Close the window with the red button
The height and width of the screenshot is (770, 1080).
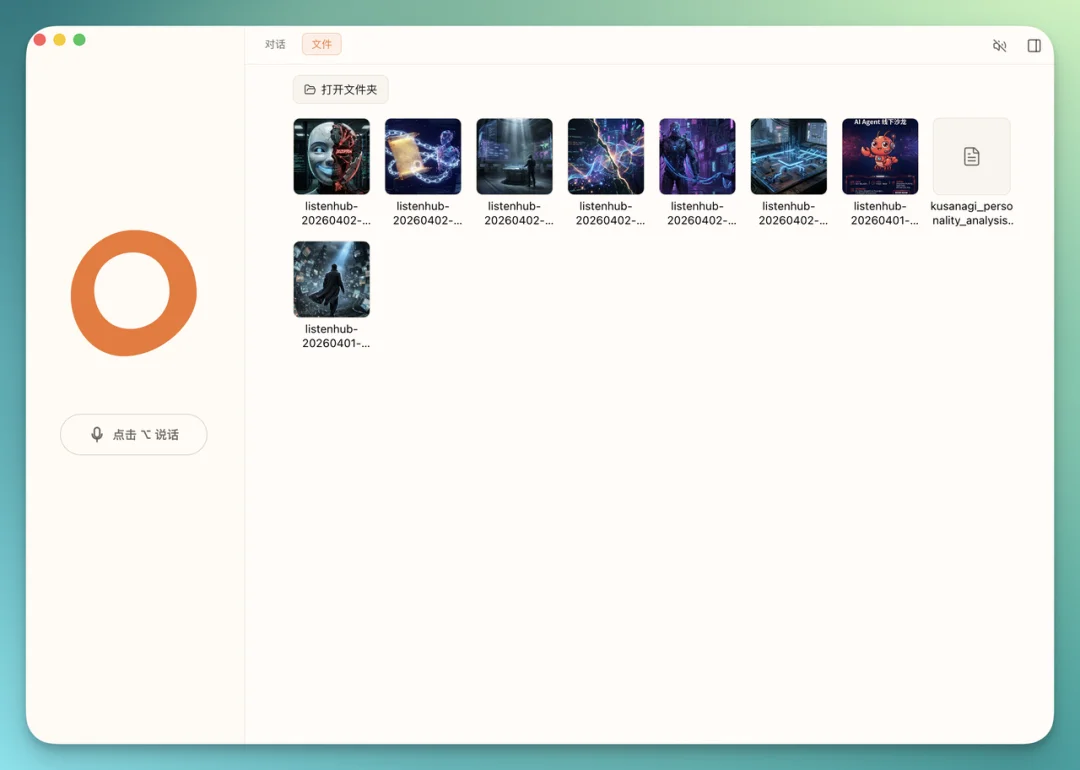click(x=40, y=40)
